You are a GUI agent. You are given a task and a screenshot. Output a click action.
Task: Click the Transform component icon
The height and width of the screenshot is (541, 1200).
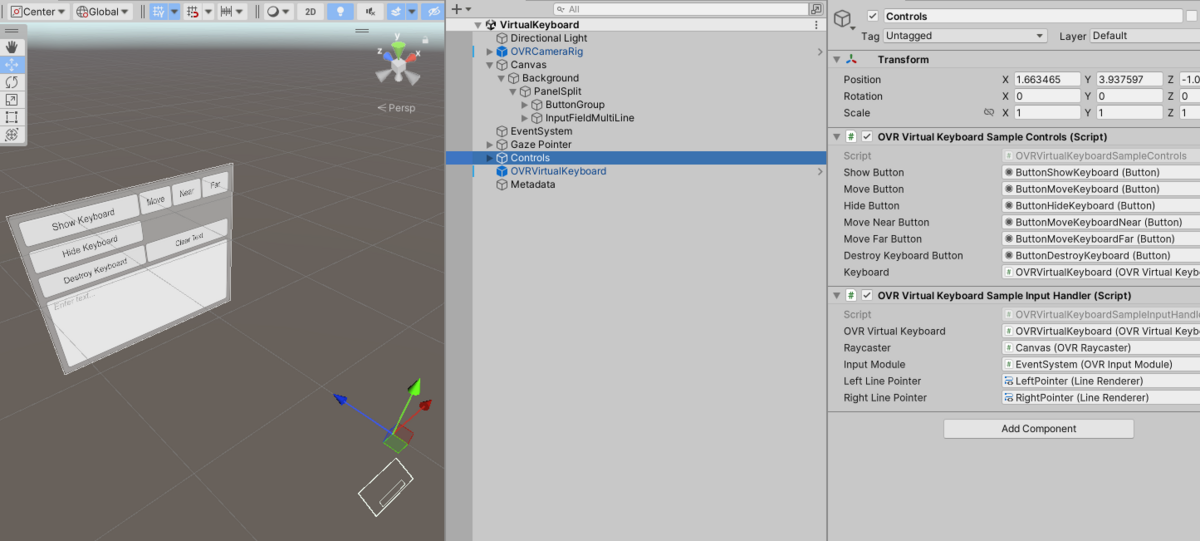(x=850, y=60)
